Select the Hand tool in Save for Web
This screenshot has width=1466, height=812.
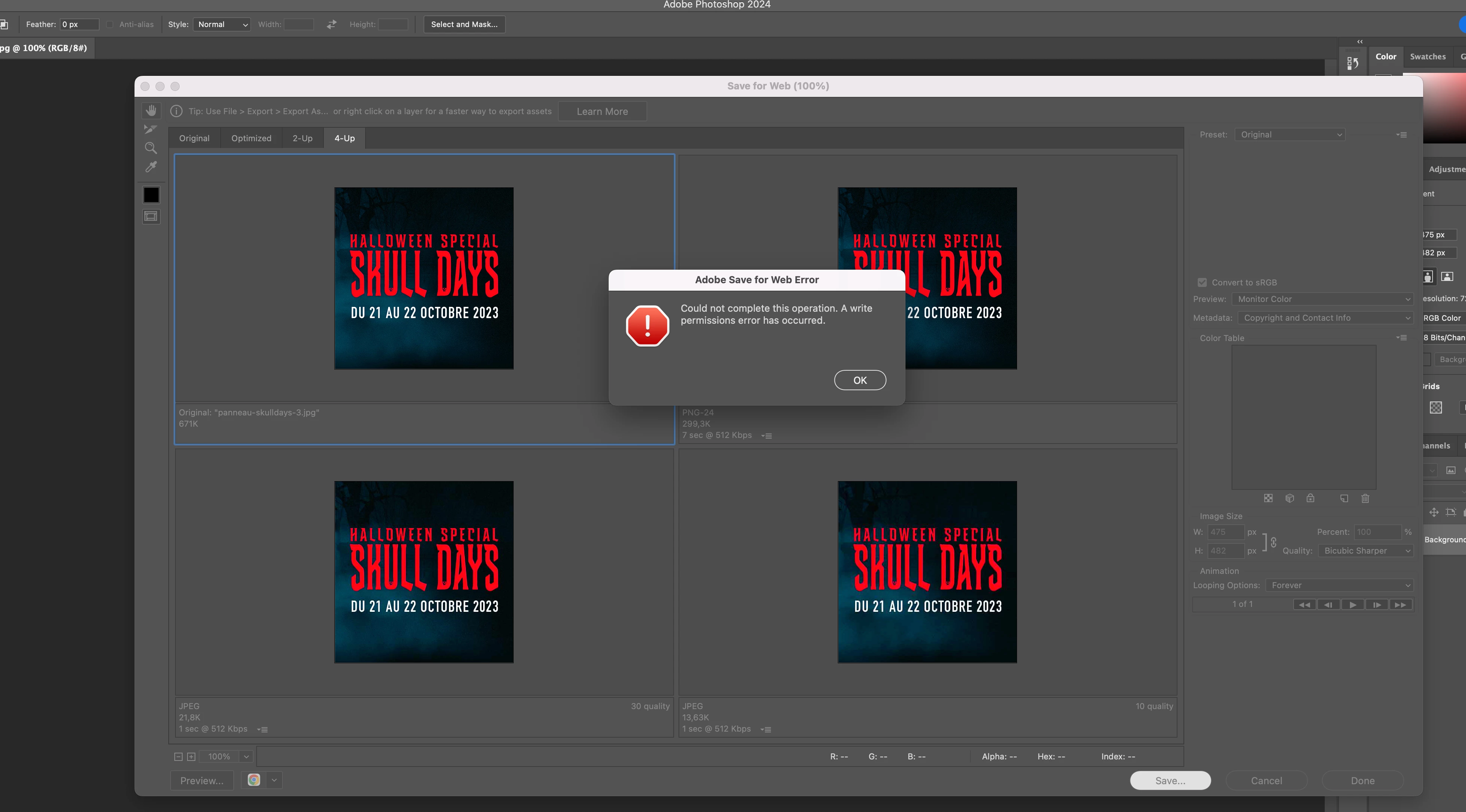point(151,110)
